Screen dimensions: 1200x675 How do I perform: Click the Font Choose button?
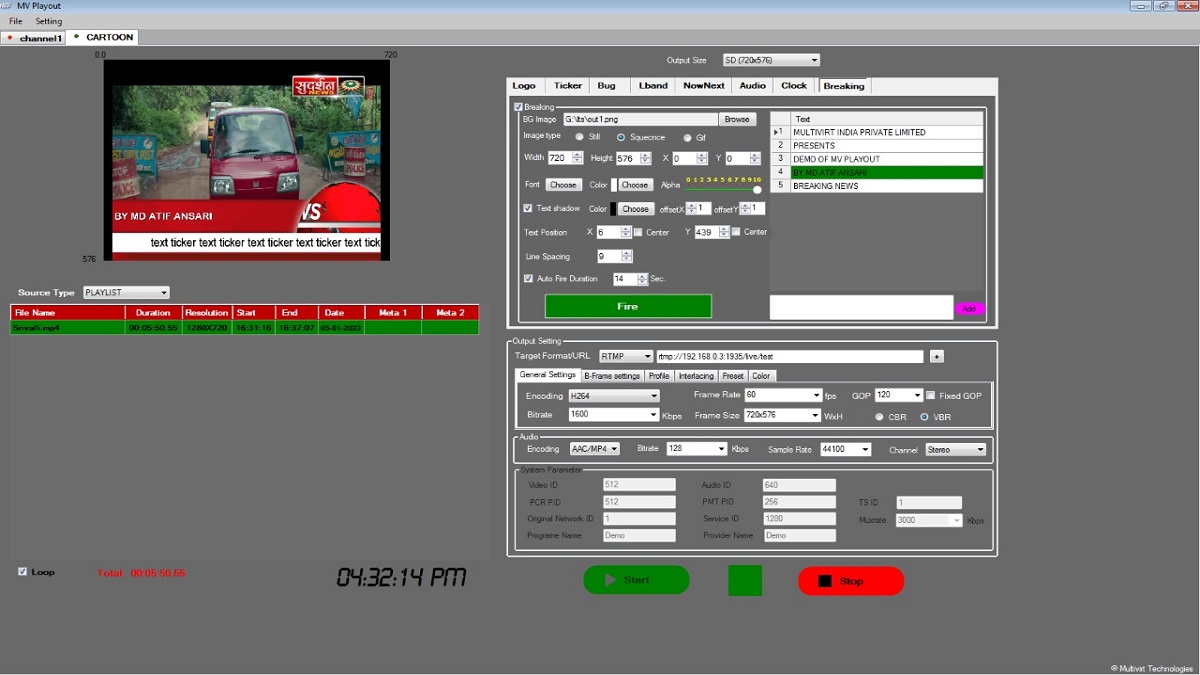563,185
